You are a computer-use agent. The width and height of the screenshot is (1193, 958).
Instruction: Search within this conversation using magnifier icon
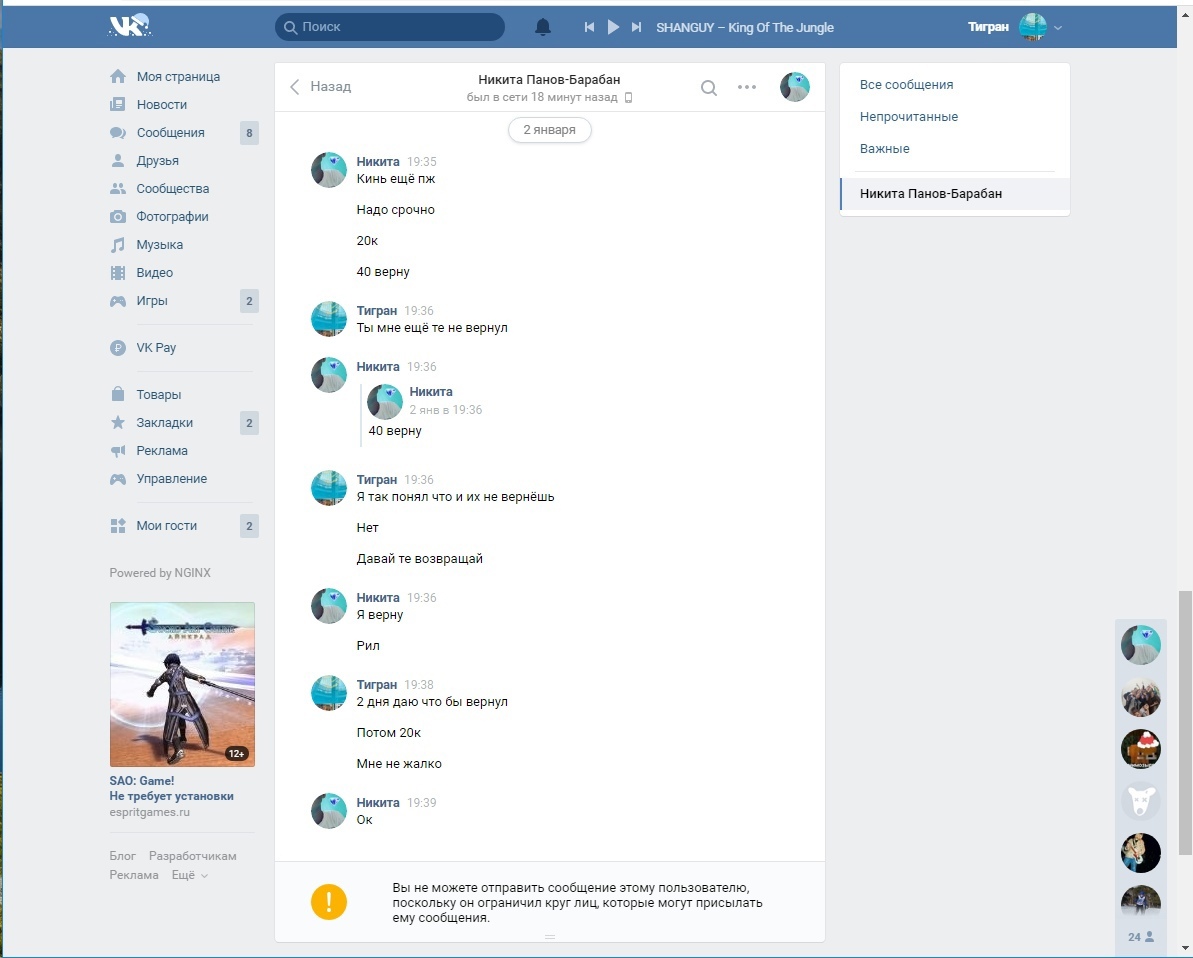pyautogui.click(x=709, y=88)
